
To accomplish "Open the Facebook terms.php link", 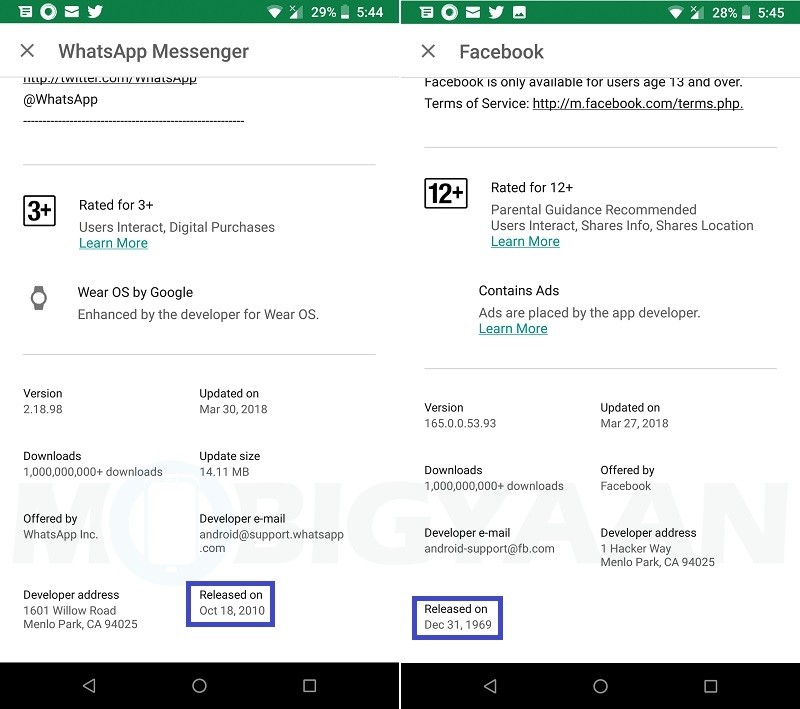I will tap(638, 104).
